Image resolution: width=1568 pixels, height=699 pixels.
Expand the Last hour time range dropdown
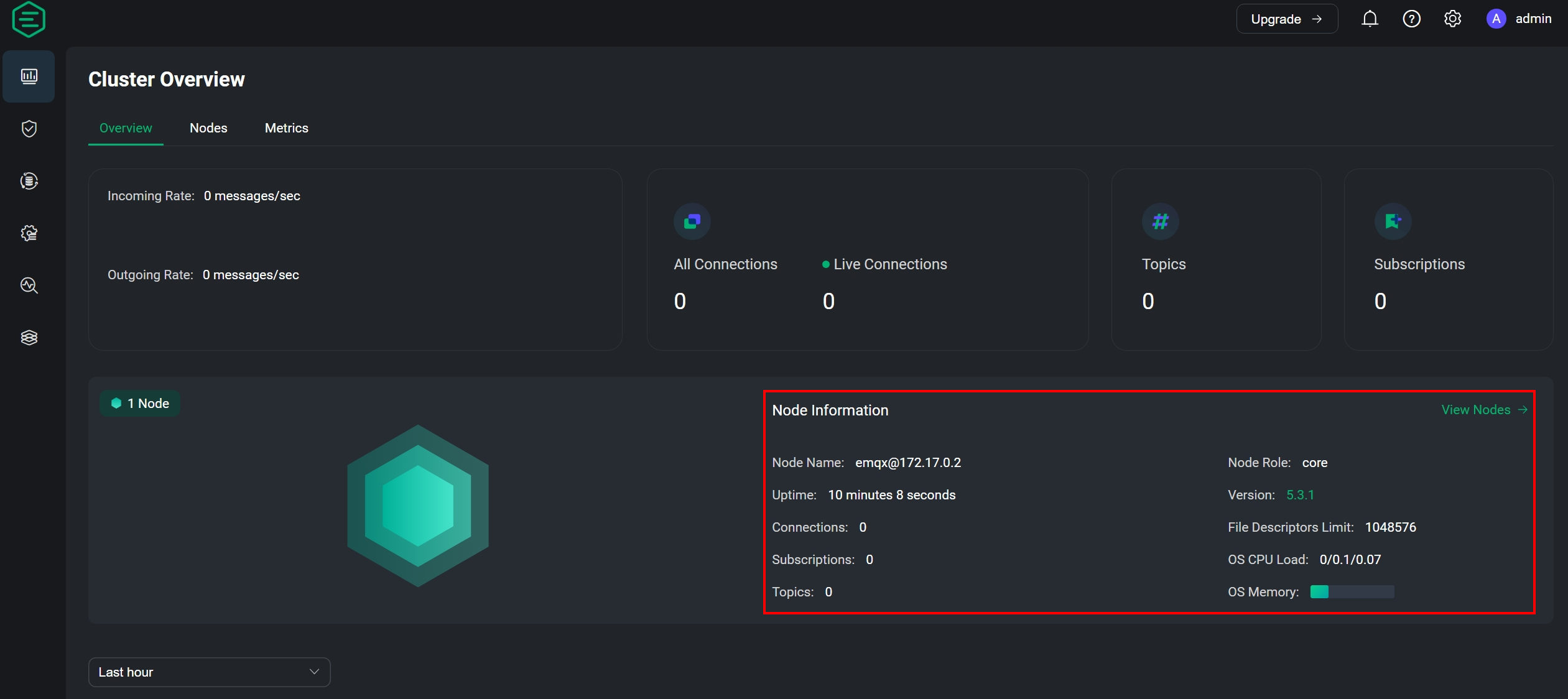pyautogui.click(x=209, y=672)
